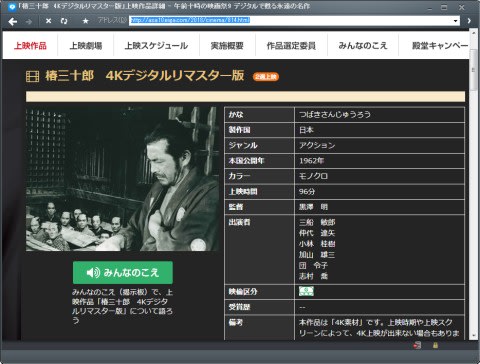Viewport: 480px width, 364px height.
Task: Click cast name 仲代 達矢
Action: click(317, 233)
